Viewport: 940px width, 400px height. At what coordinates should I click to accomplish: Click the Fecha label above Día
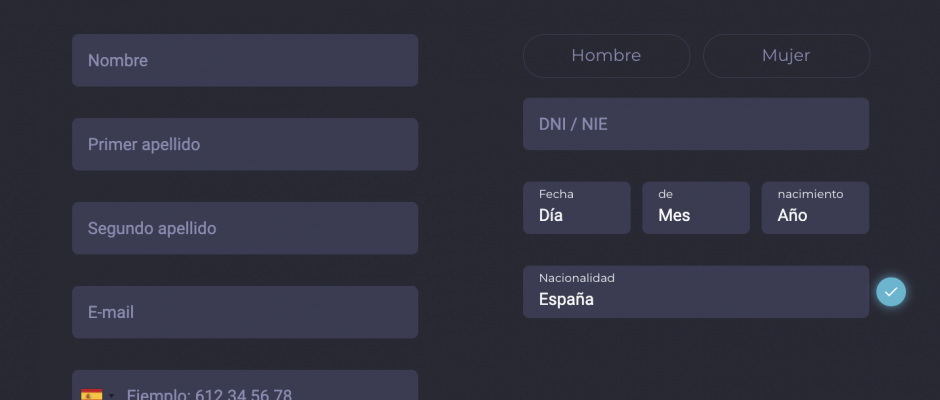pyautogui.click(x=556, y=194)
